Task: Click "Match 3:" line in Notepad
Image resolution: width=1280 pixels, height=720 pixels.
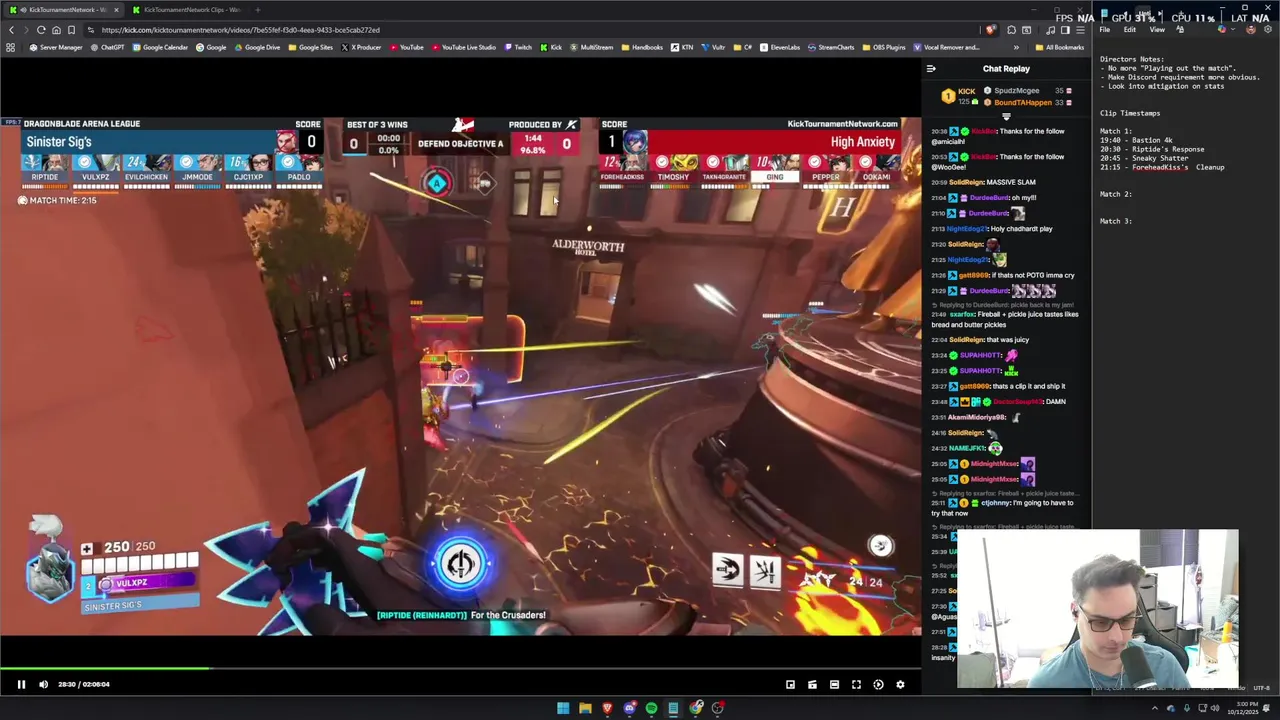Action: (1116, 221)
